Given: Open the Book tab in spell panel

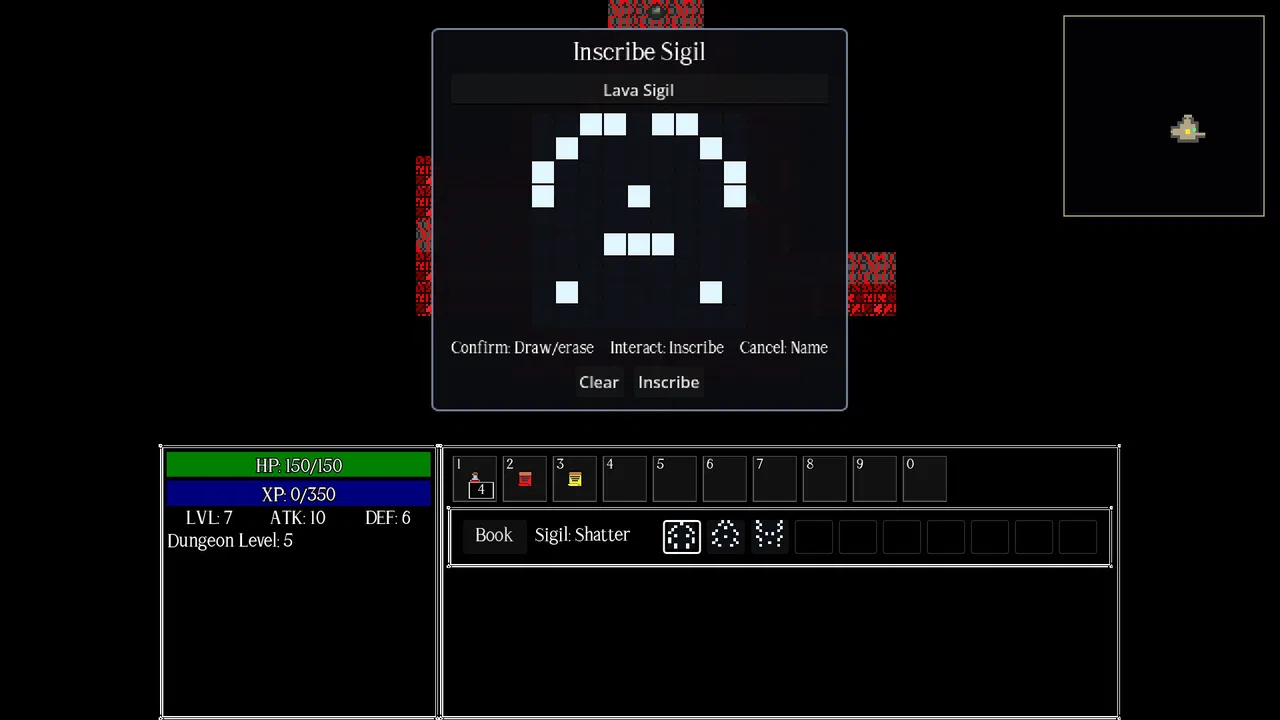Looking at the screenshot, I should pos(494,535).
